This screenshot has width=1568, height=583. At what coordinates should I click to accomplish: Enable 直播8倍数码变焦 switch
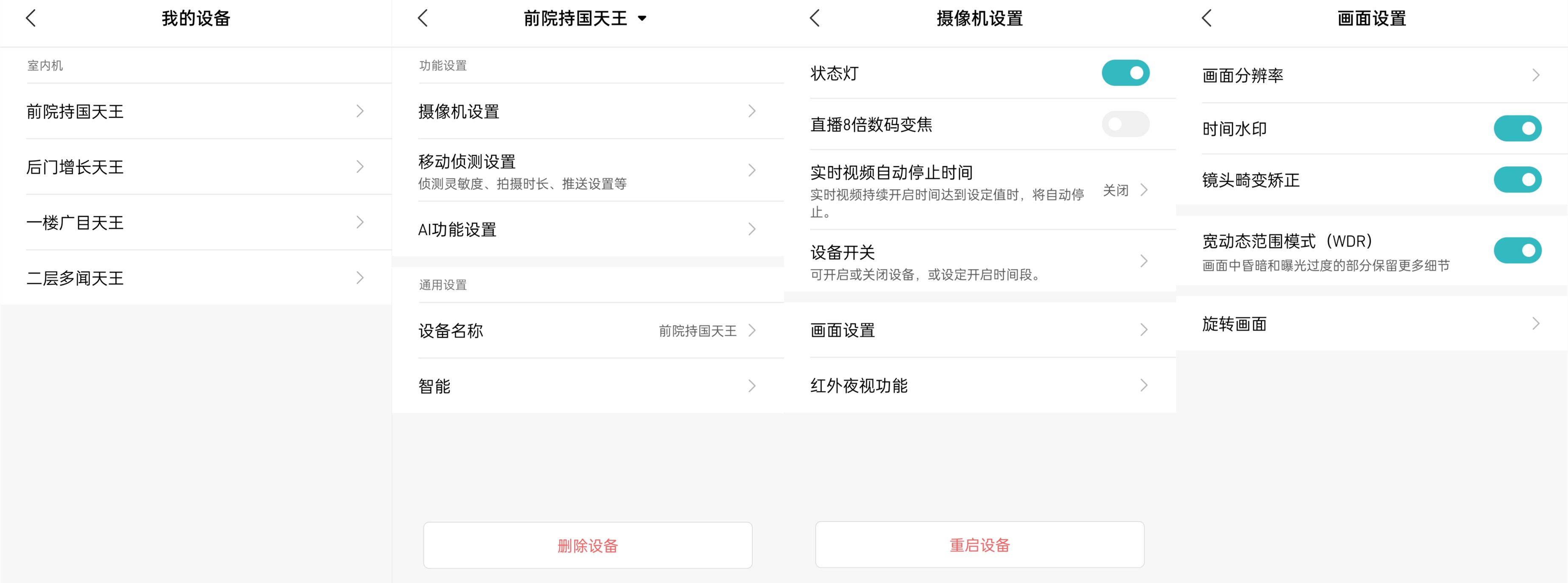(1125, 124)
